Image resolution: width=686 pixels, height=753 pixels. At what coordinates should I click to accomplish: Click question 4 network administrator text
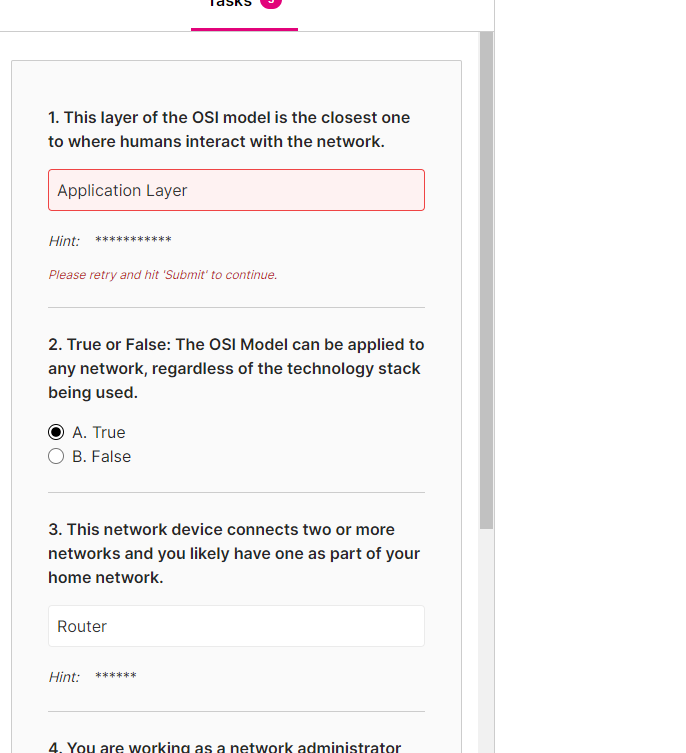(x=225, y=746)
